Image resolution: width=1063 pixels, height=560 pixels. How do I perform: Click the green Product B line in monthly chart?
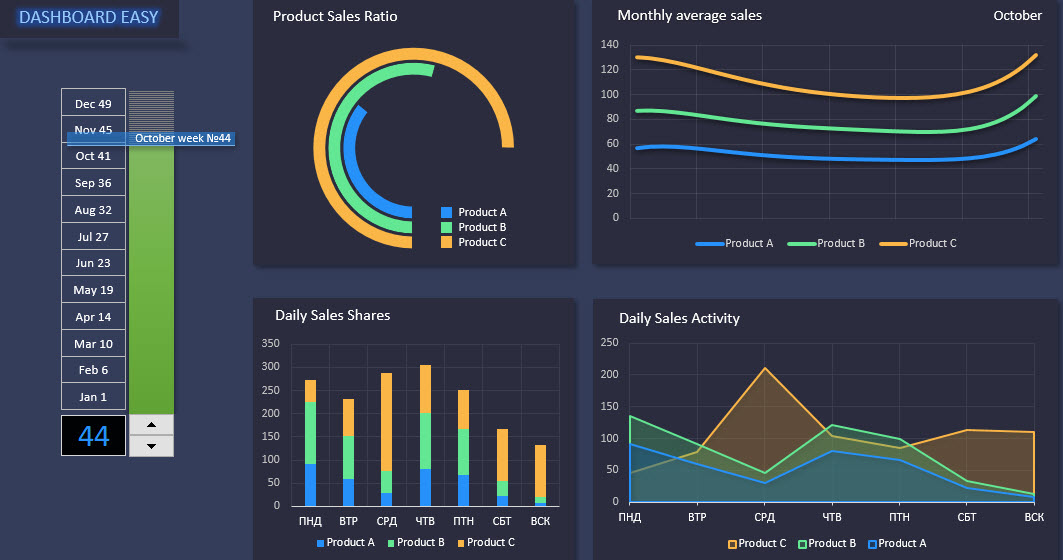(830, 128)
